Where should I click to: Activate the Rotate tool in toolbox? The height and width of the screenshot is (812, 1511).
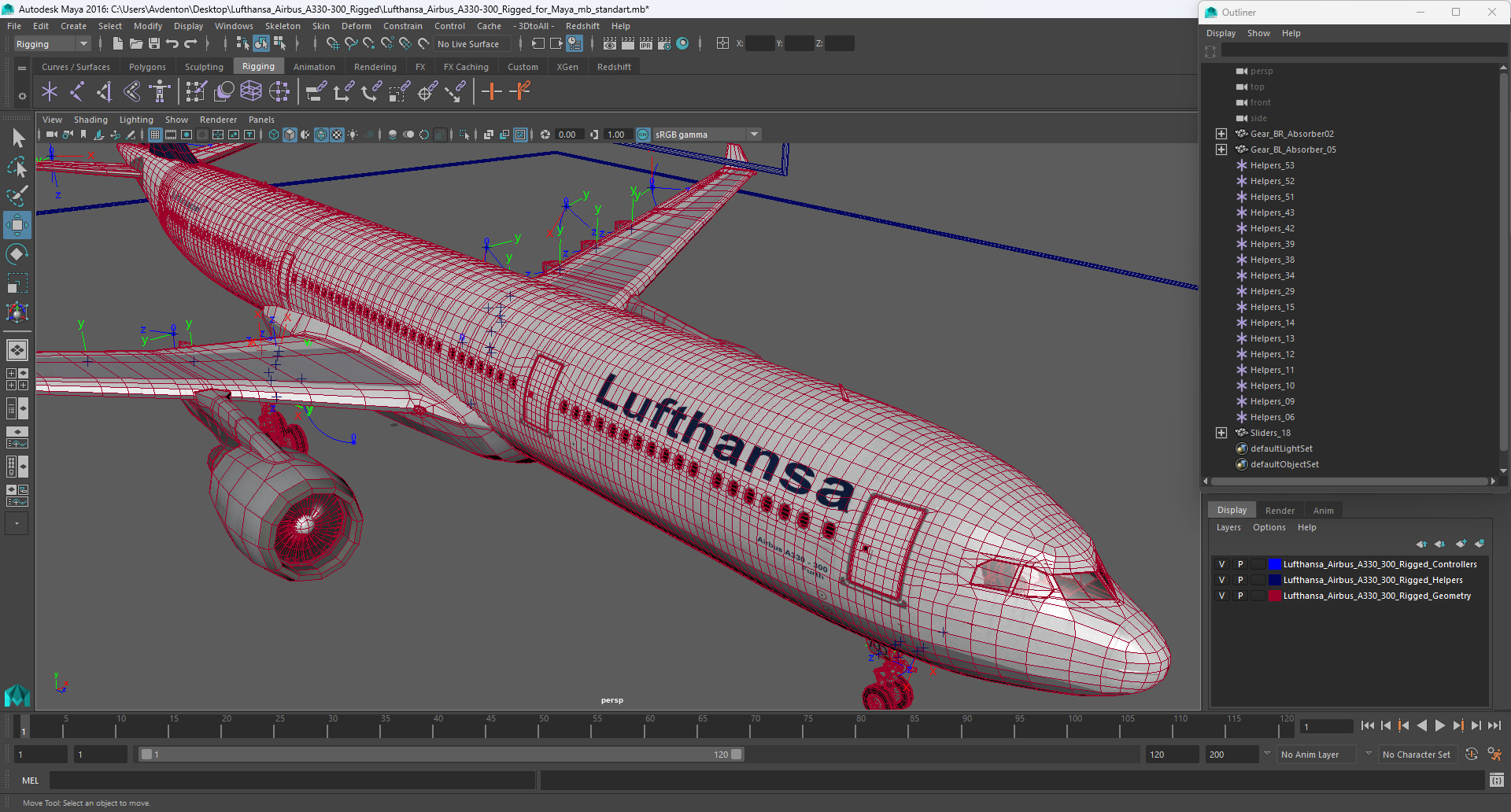pos(17,254)
